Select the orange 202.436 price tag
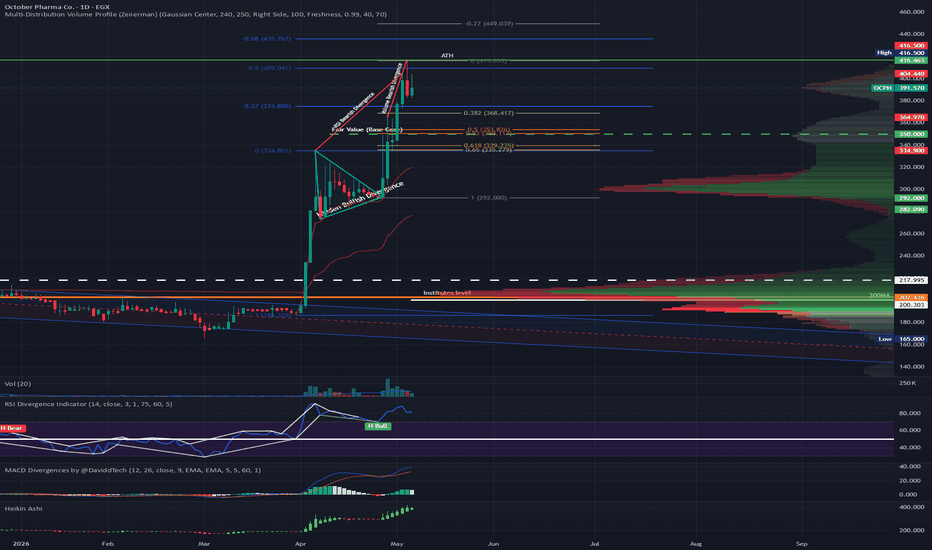Screen dimensions: 932x550 tap(911, 297)
